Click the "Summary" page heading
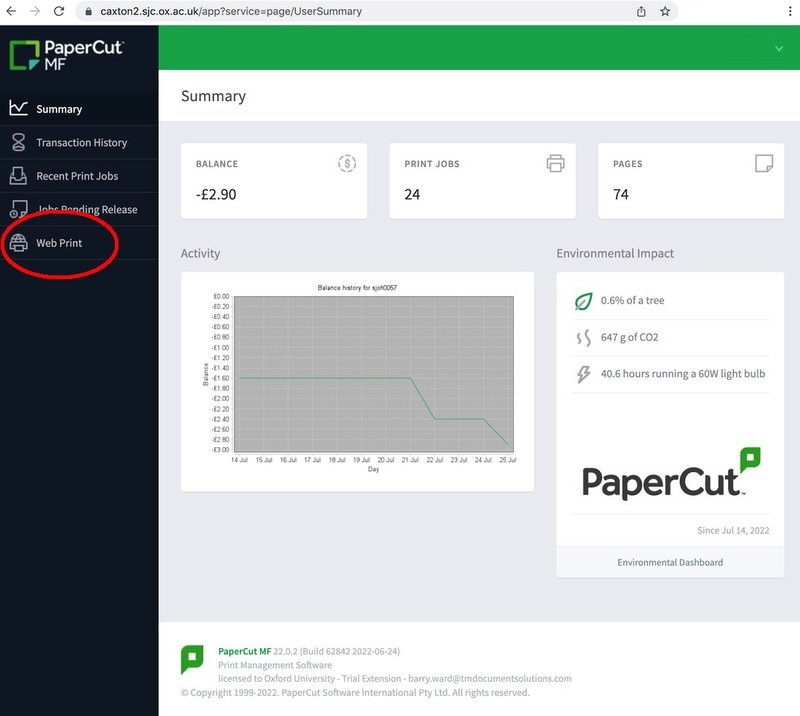 213,96
